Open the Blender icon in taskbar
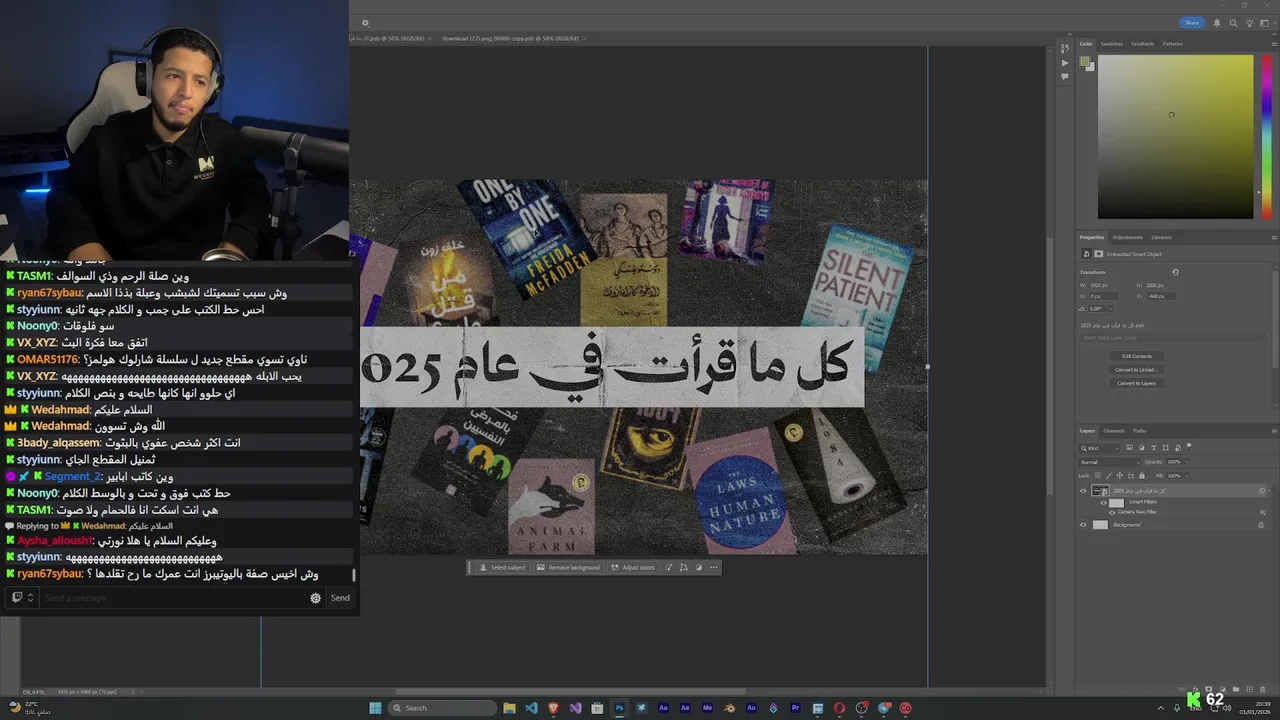 (x=730, y=708)
